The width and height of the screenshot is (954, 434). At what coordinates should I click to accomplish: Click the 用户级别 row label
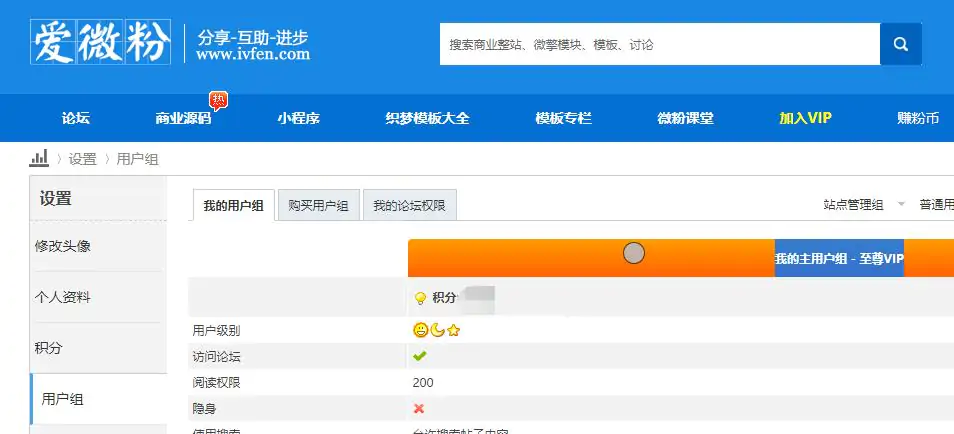click(216, 331)
